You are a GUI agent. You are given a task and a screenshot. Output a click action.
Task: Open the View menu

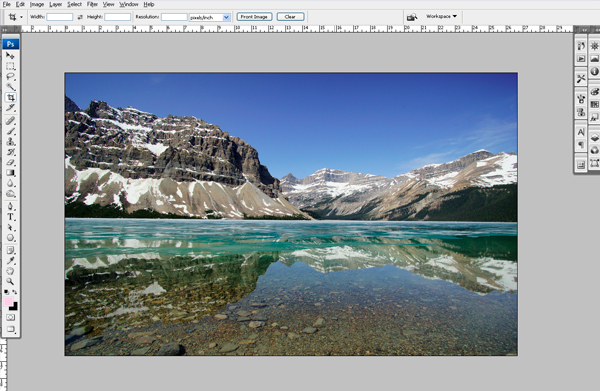109,4
